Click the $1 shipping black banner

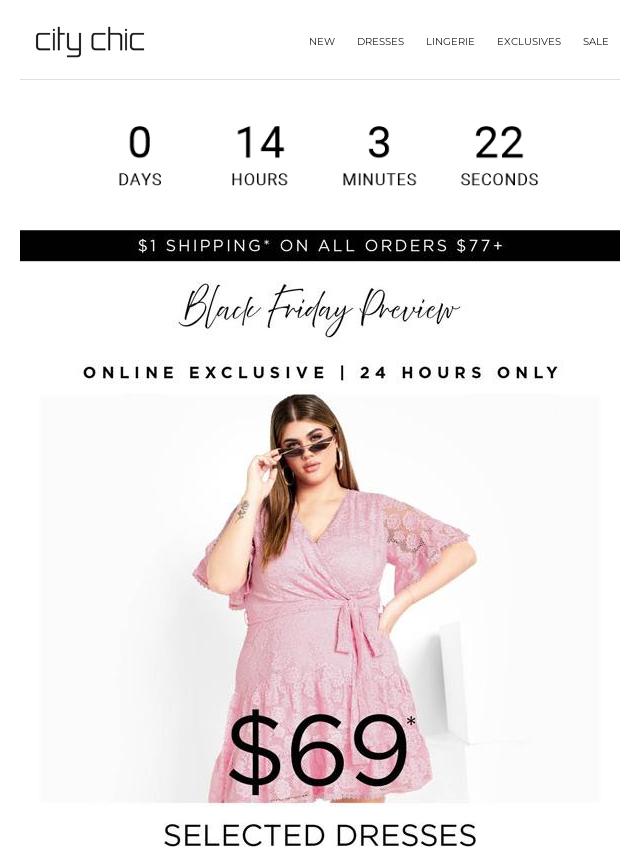click(320, 246)
